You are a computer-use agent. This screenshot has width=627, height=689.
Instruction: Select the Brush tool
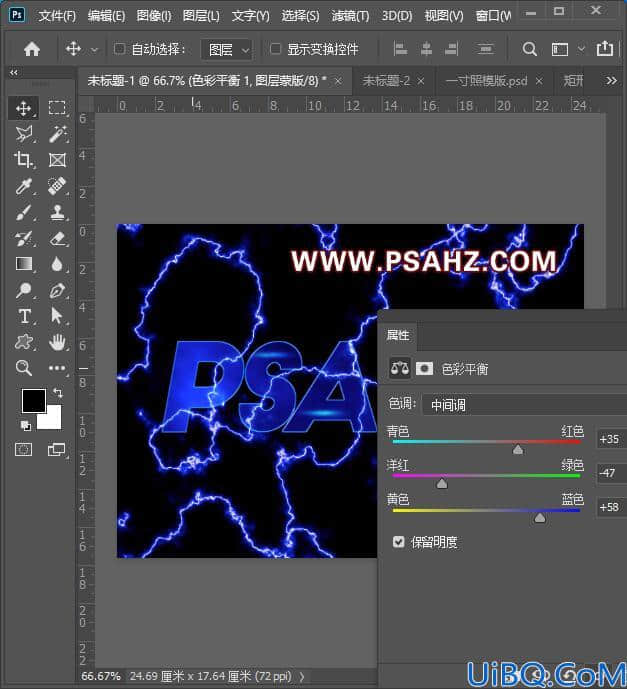click(x=23, y=213)
